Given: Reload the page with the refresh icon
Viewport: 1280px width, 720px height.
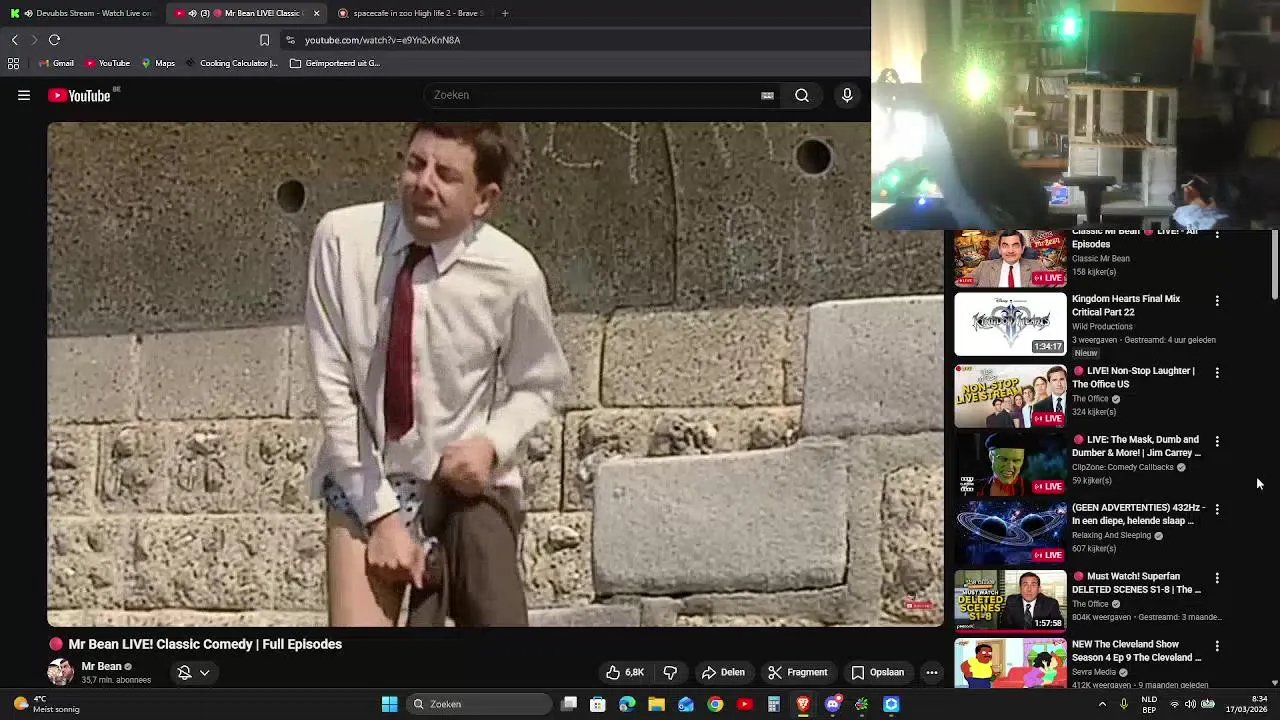Looking at the screenshot, I should point(54,40).
